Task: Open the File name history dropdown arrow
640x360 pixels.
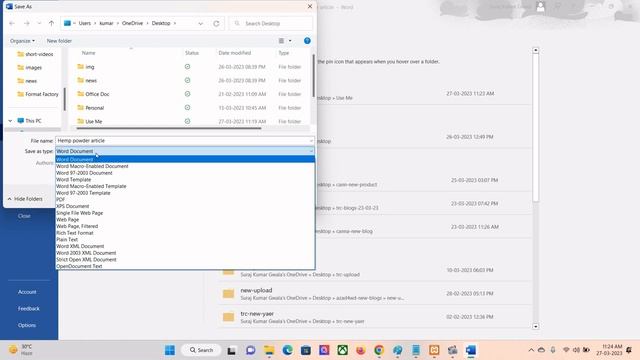Action: click(x=311, y=141)
